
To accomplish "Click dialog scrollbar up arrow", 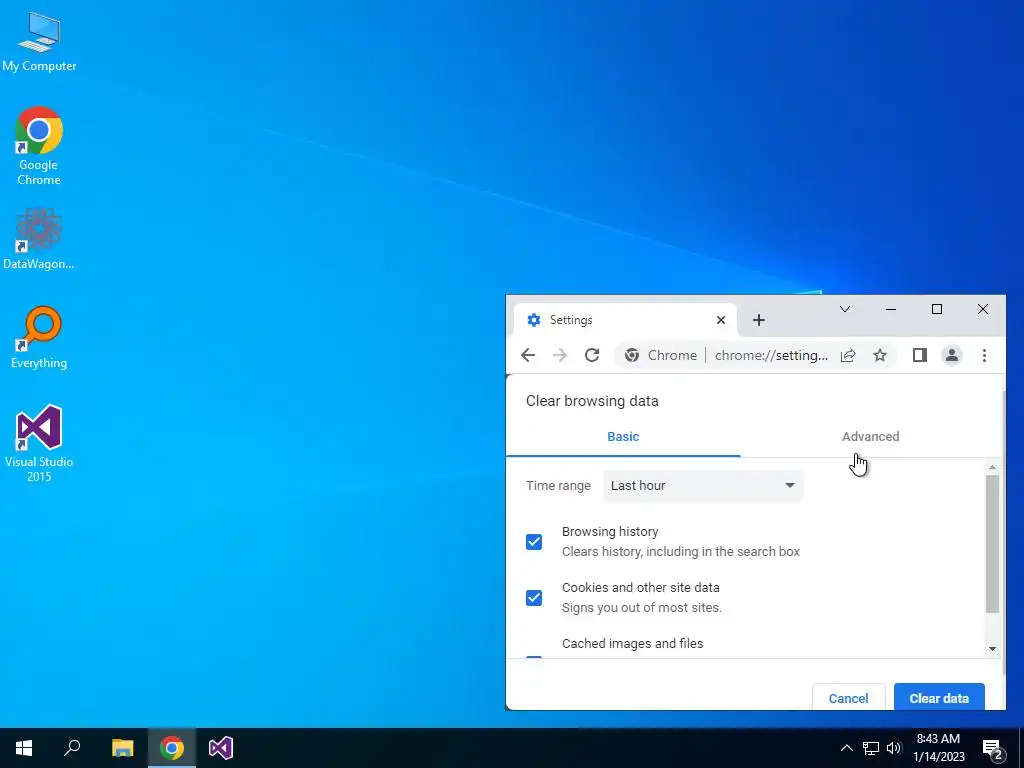I will (992, 468).
